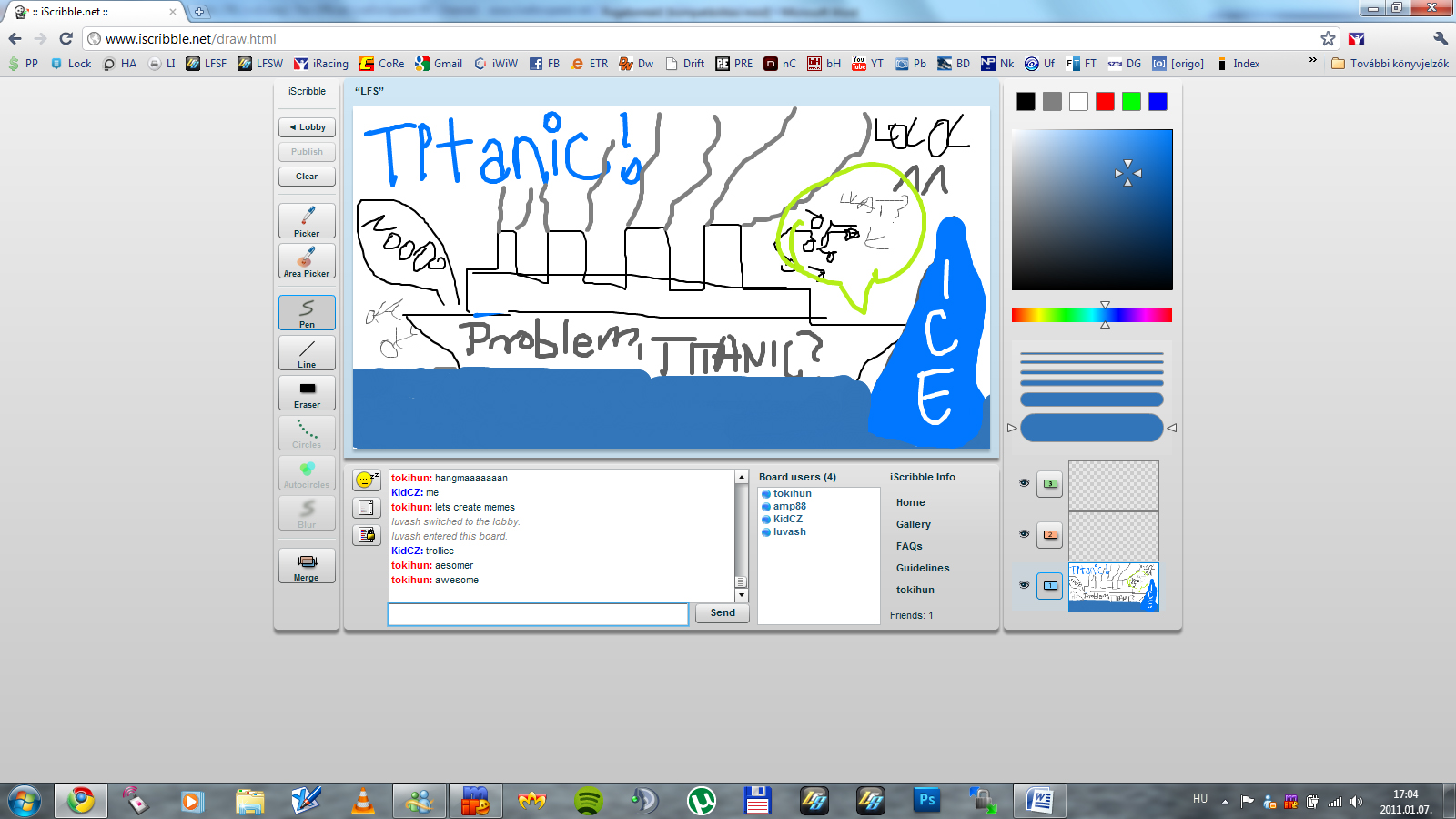Focus the chat message input field
This screenshot has width=1456, height=819.
pos(538,614)
